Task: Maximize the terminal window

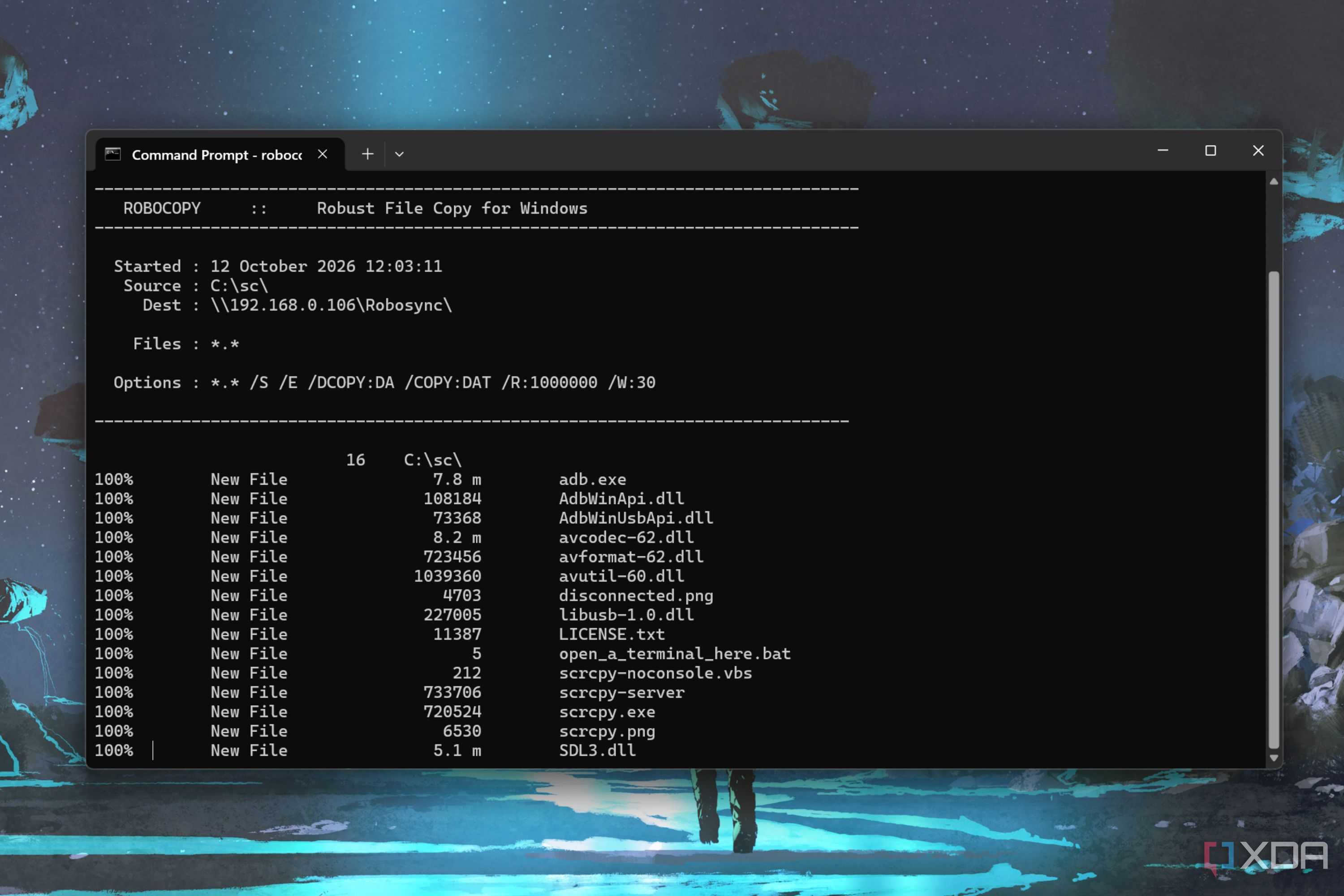Action: tap(1210, 151)
